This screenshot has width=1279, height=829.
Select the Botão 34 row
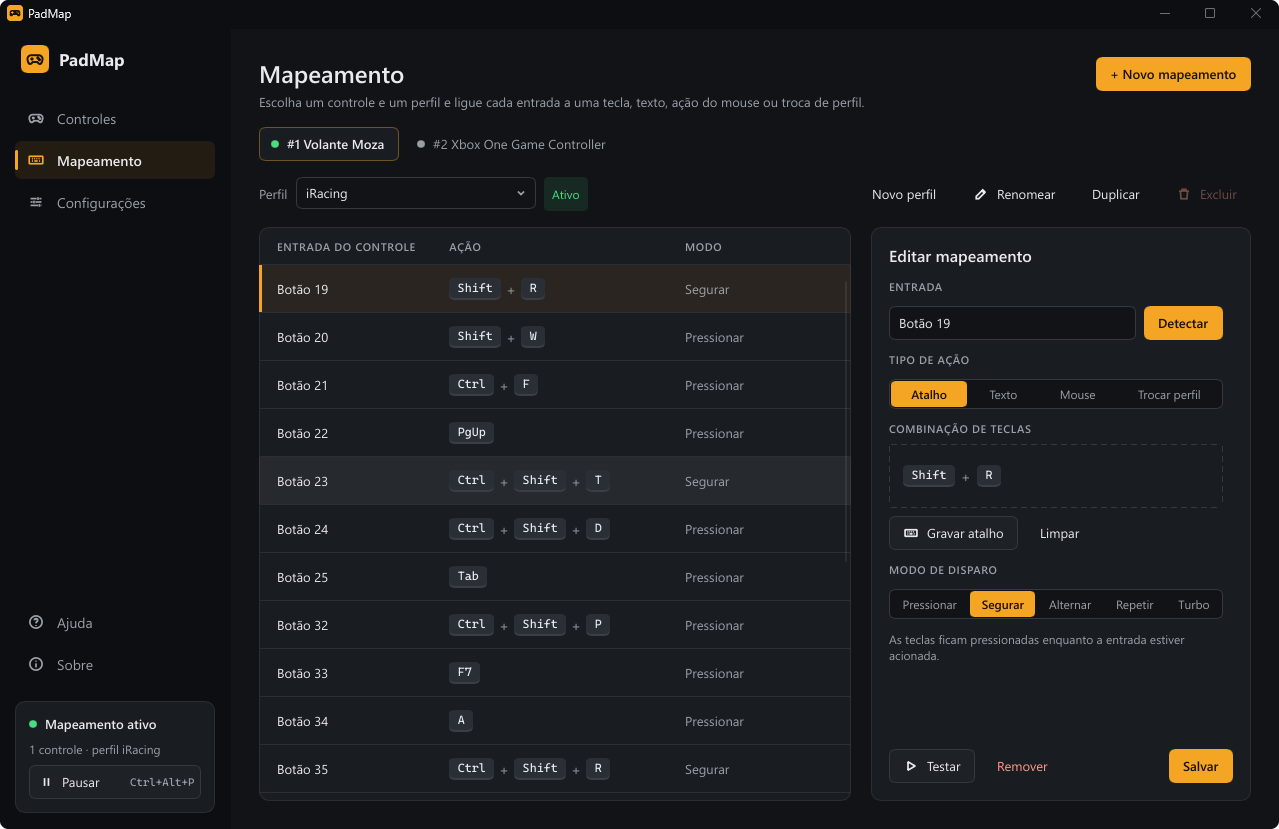(555, 721)
